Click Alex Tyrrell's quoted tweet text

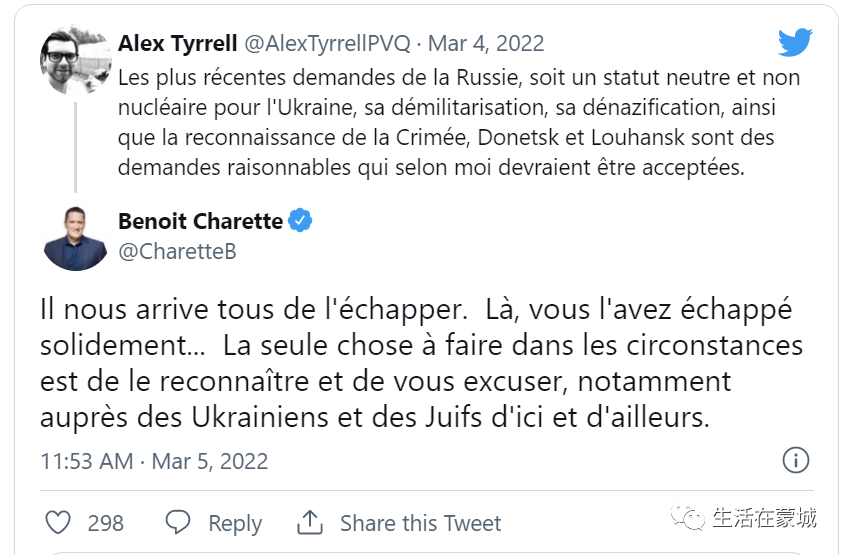click(x=459, y=123)
